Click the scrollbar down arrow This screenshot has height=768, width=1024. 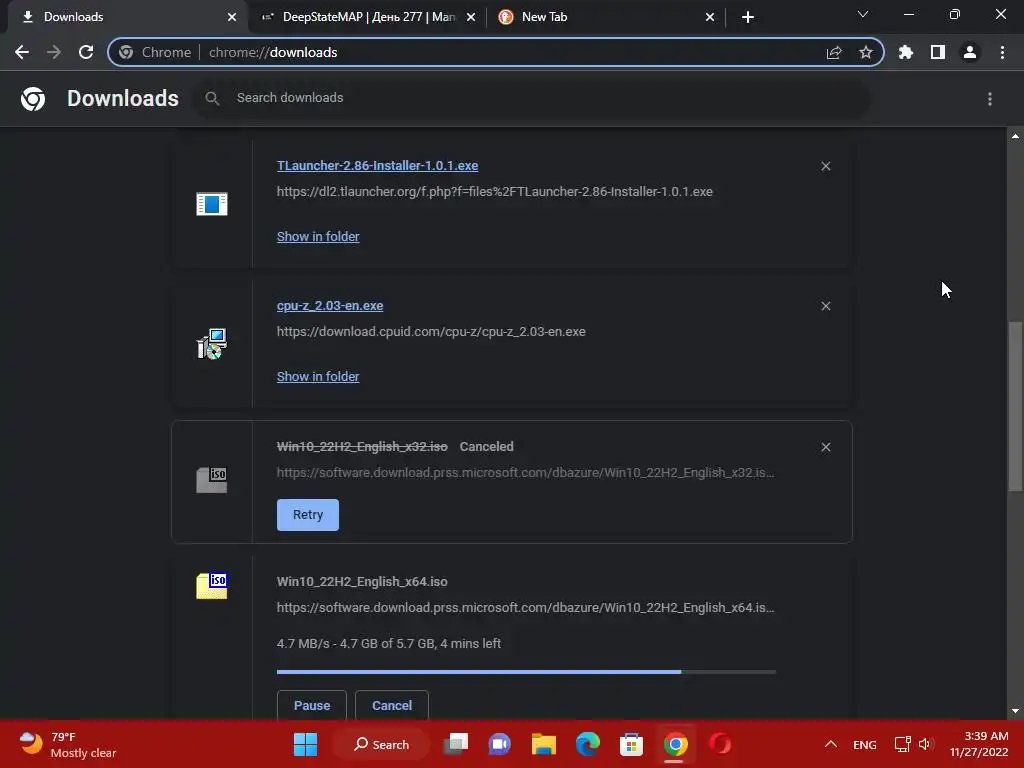(1015, 711)
